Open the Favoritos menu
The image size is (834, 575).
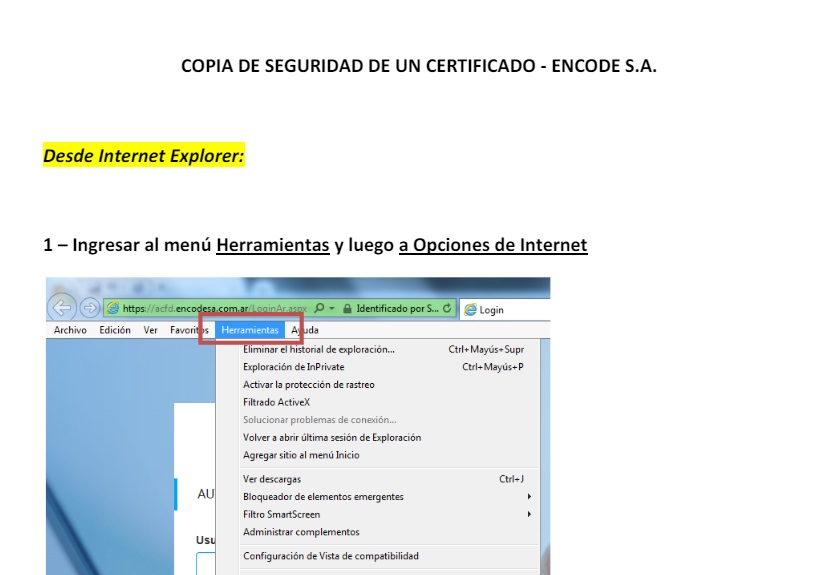(189, 330)
